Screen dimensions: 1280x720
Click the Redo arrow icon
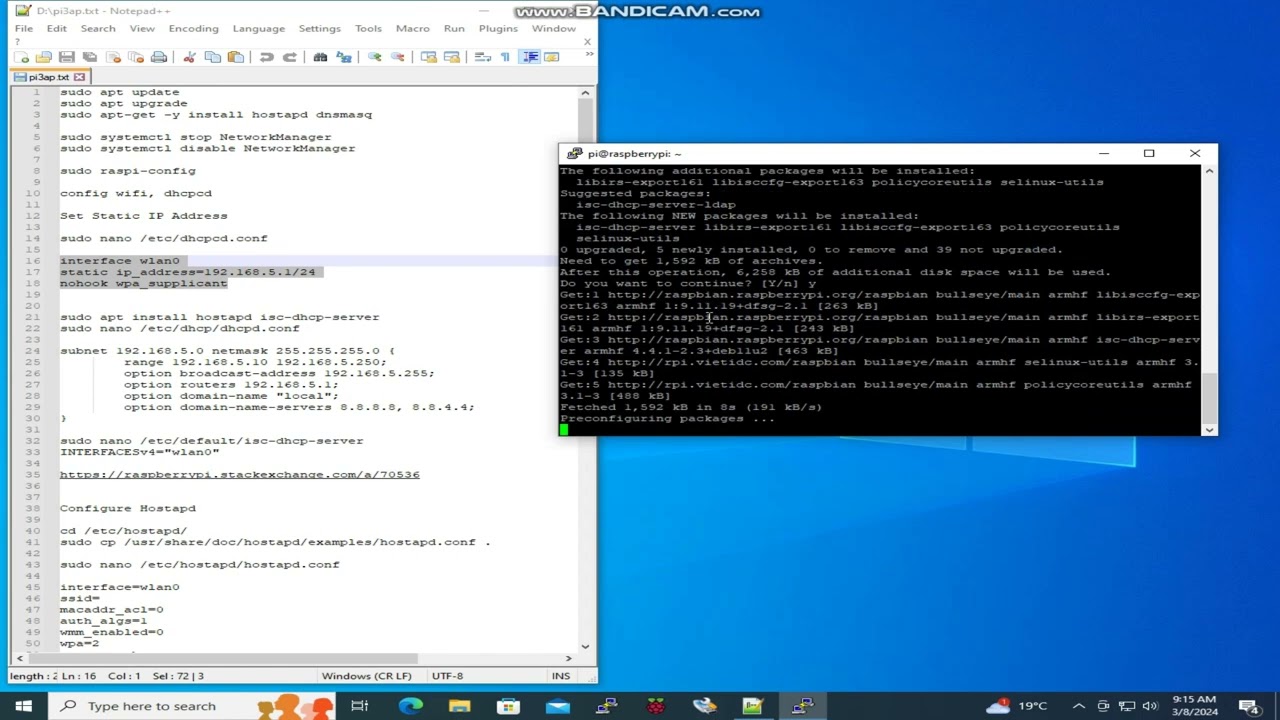click(x=290, y=57)
